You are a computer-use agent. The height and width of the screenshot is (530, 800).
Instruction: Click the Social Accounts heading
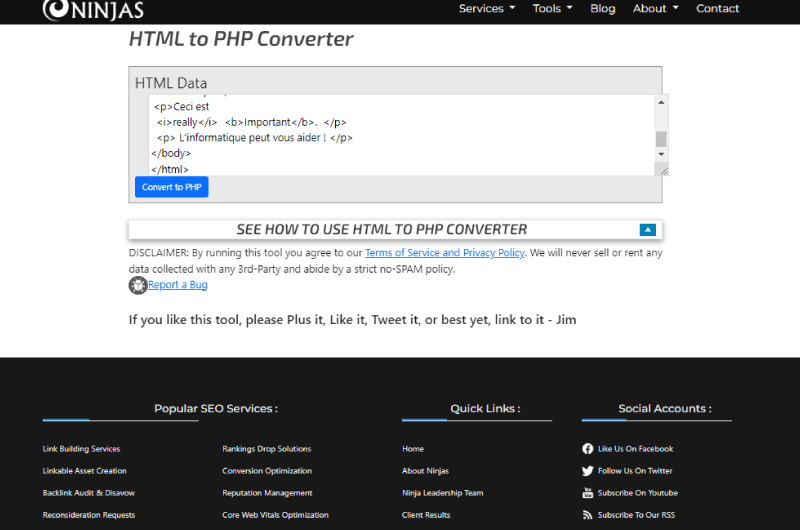click(665, 409)
